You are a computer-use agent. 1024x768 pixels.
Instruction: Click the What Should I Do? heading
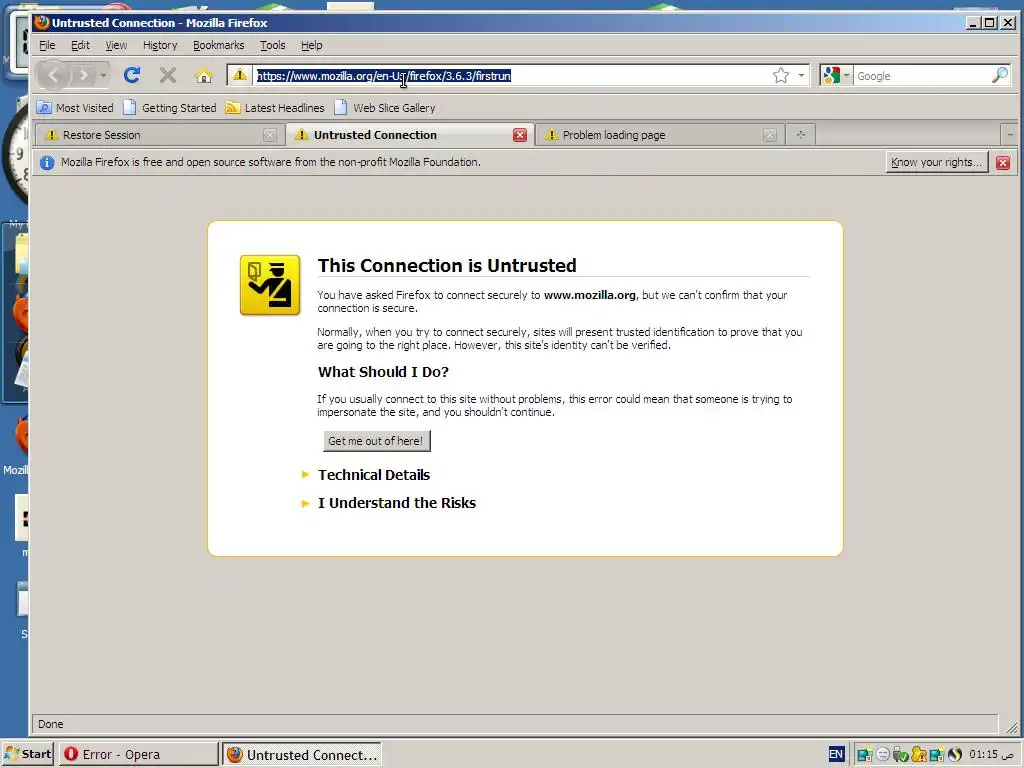point(383,372)
